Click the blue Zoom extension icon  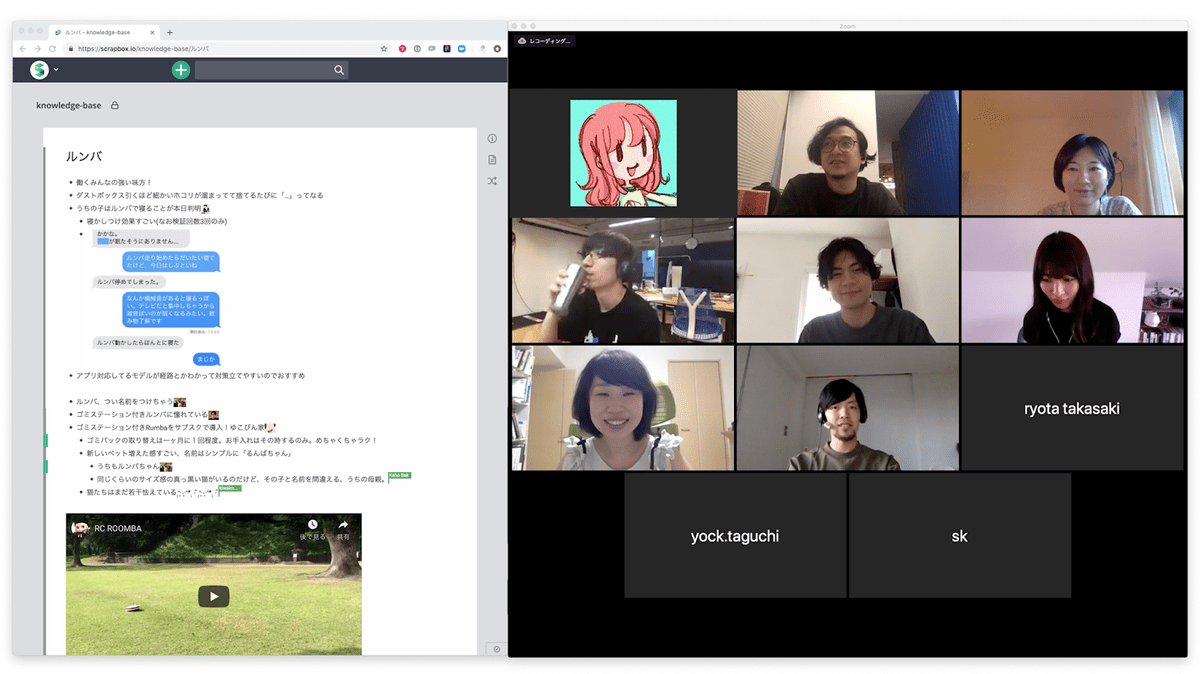pos(462,48)
